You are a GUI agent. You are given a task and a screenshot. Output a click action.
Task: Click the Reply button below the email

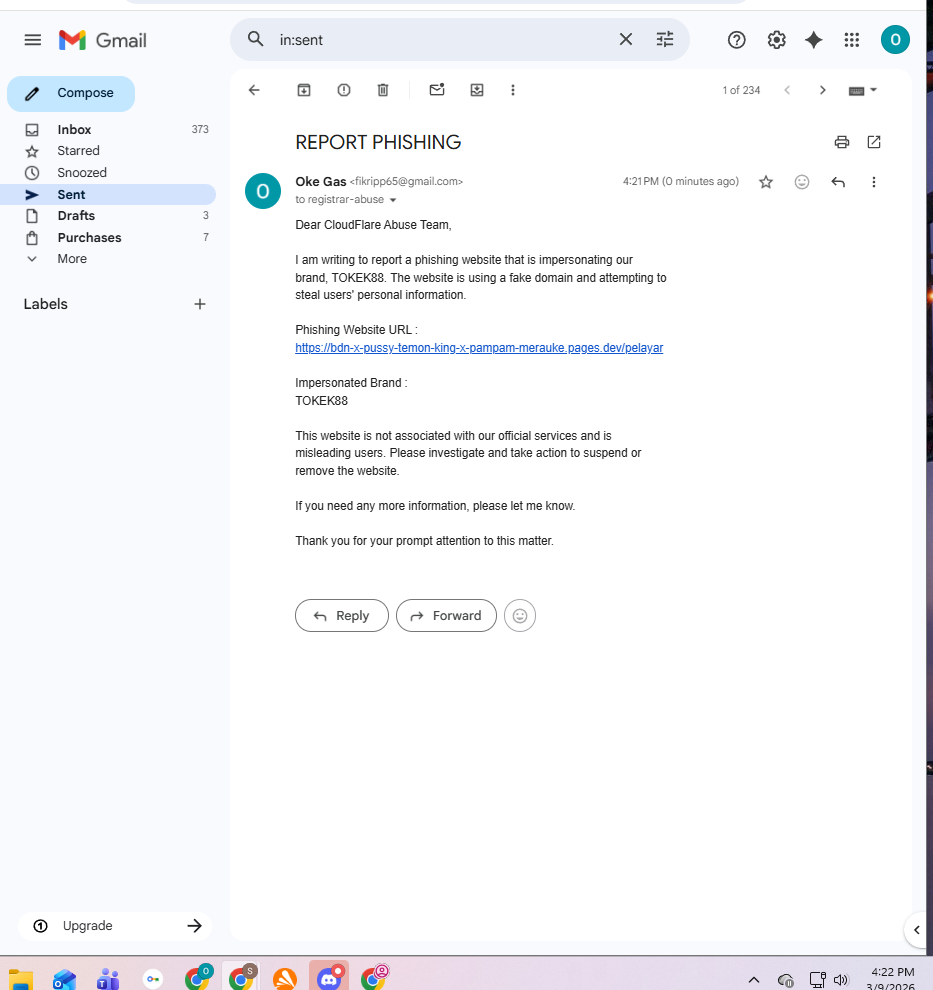click(342, 616)
